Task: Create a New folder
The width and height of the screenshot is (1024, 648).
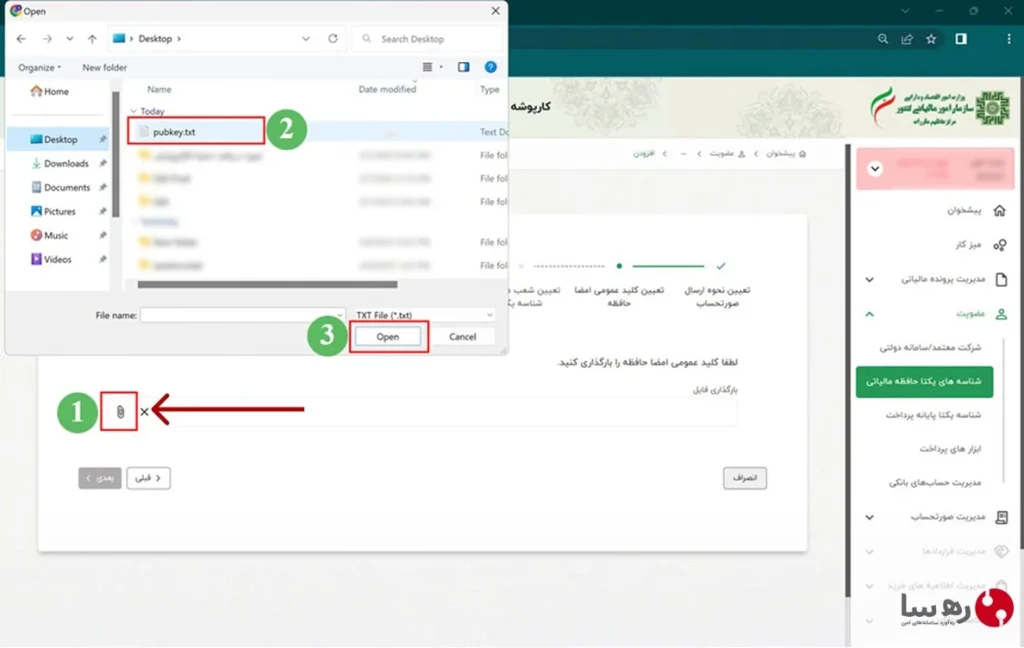Action: [104, 67]
